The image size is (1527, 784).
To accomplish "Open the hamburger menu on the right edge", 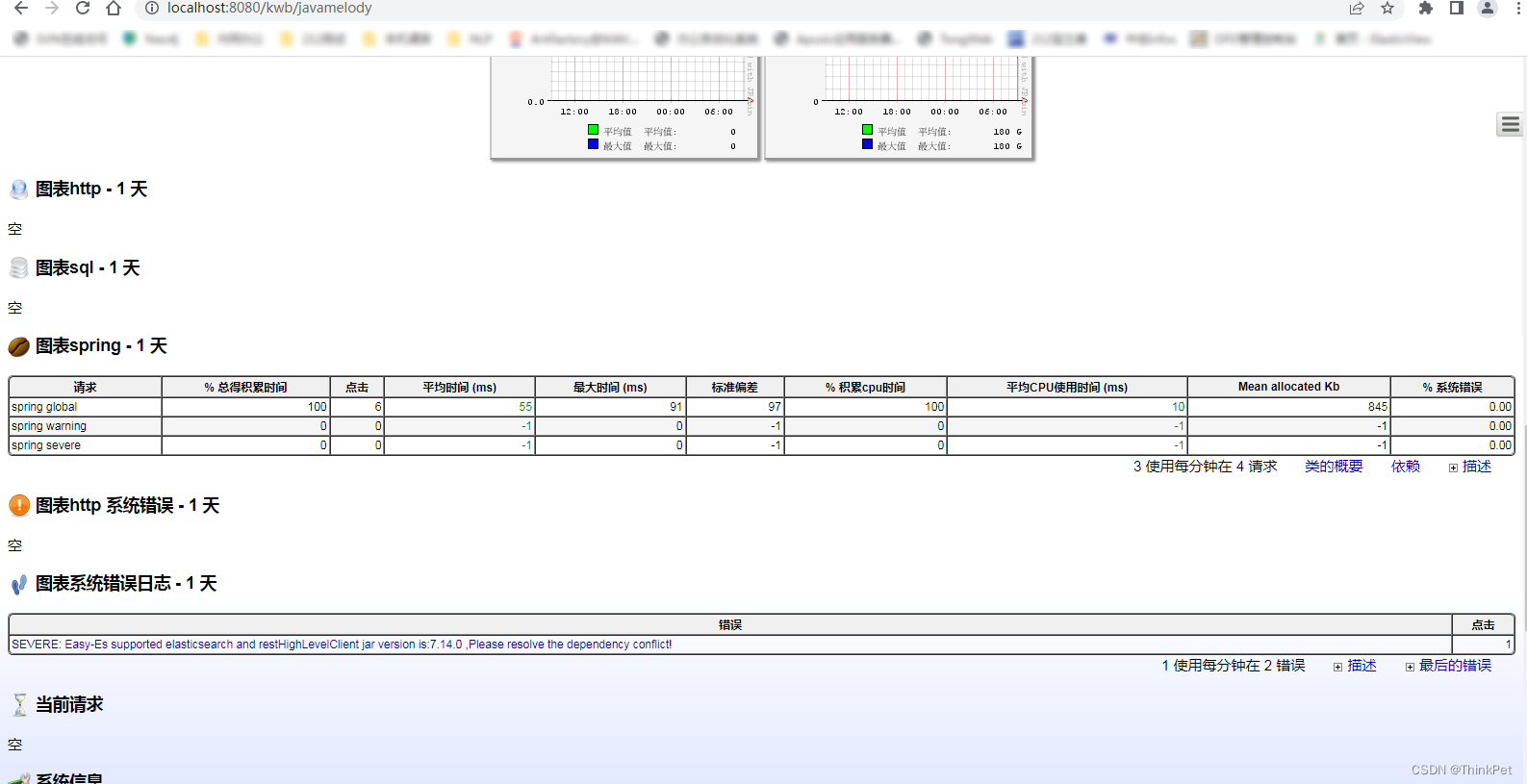I will tap(1510, 124).
